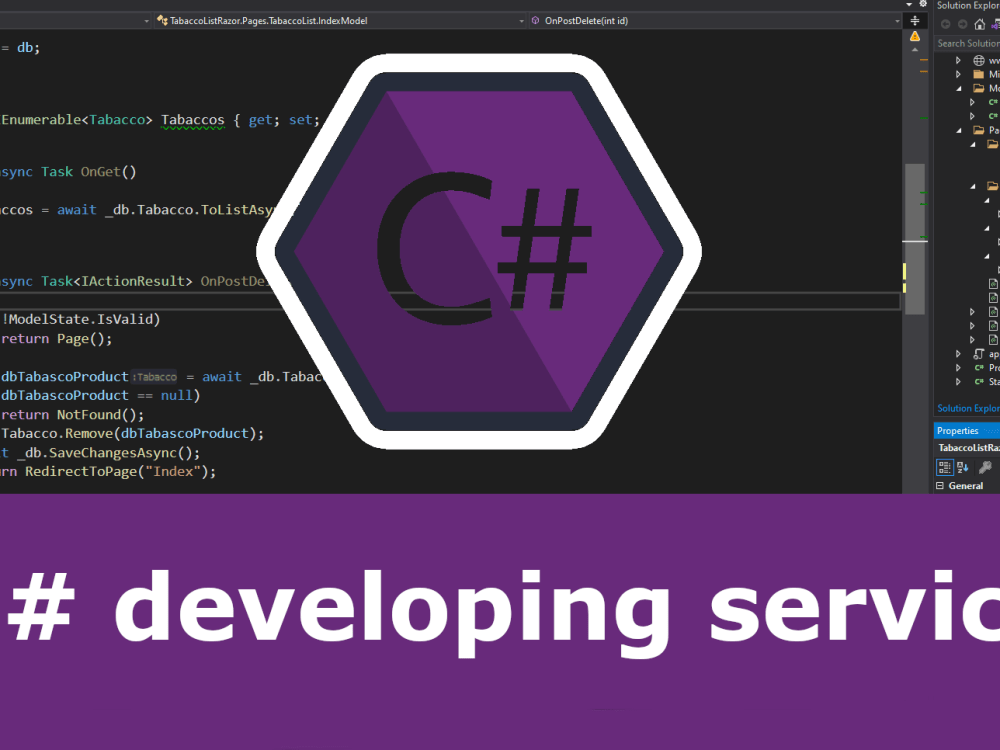Select the Pa… open folder icon
The width and height of the screenshot is (1000, 750).
[x=978, y=130]
